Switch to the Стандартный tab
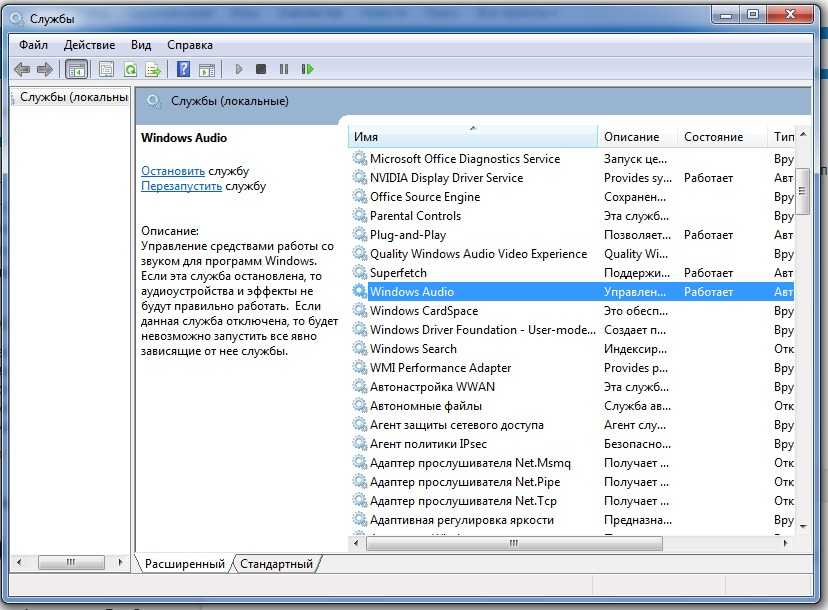 click(277, 564)
